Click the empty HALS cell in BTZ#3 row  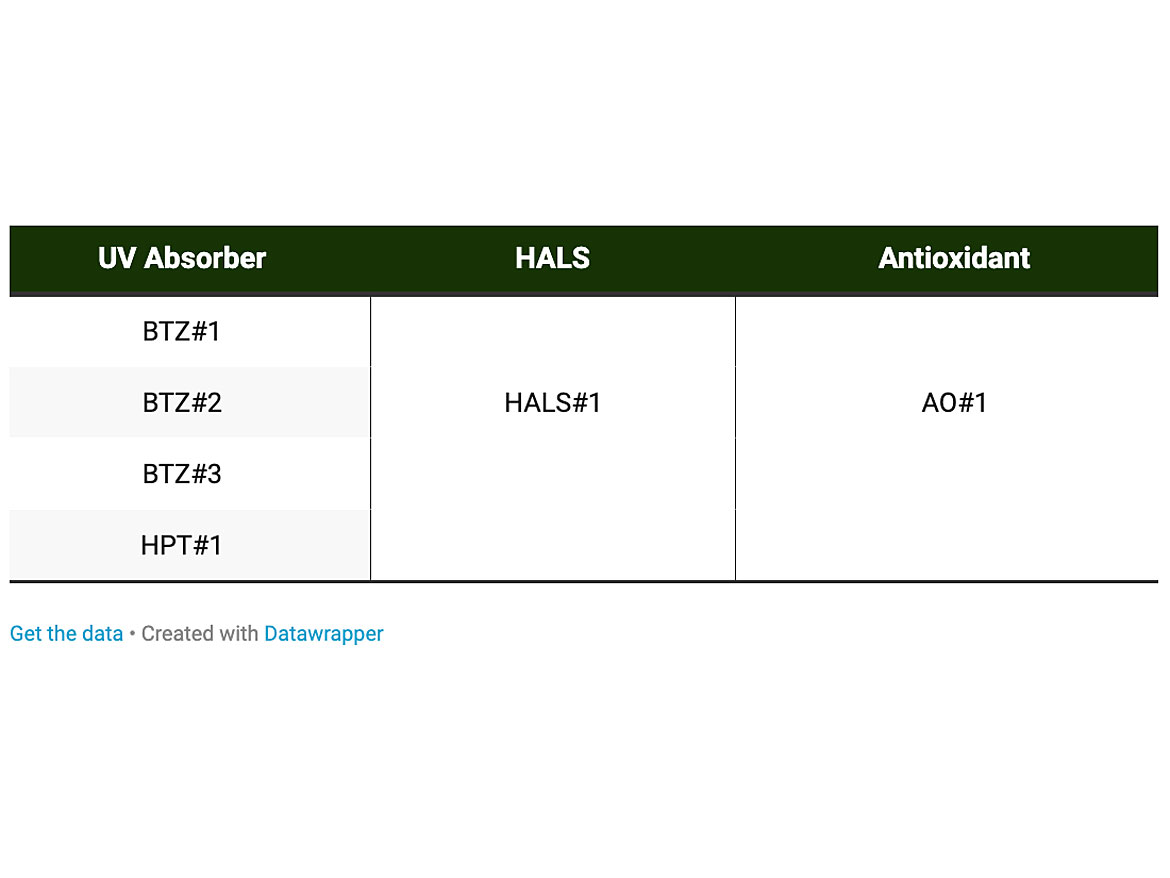pyautogui.click(x=552, y=474)
